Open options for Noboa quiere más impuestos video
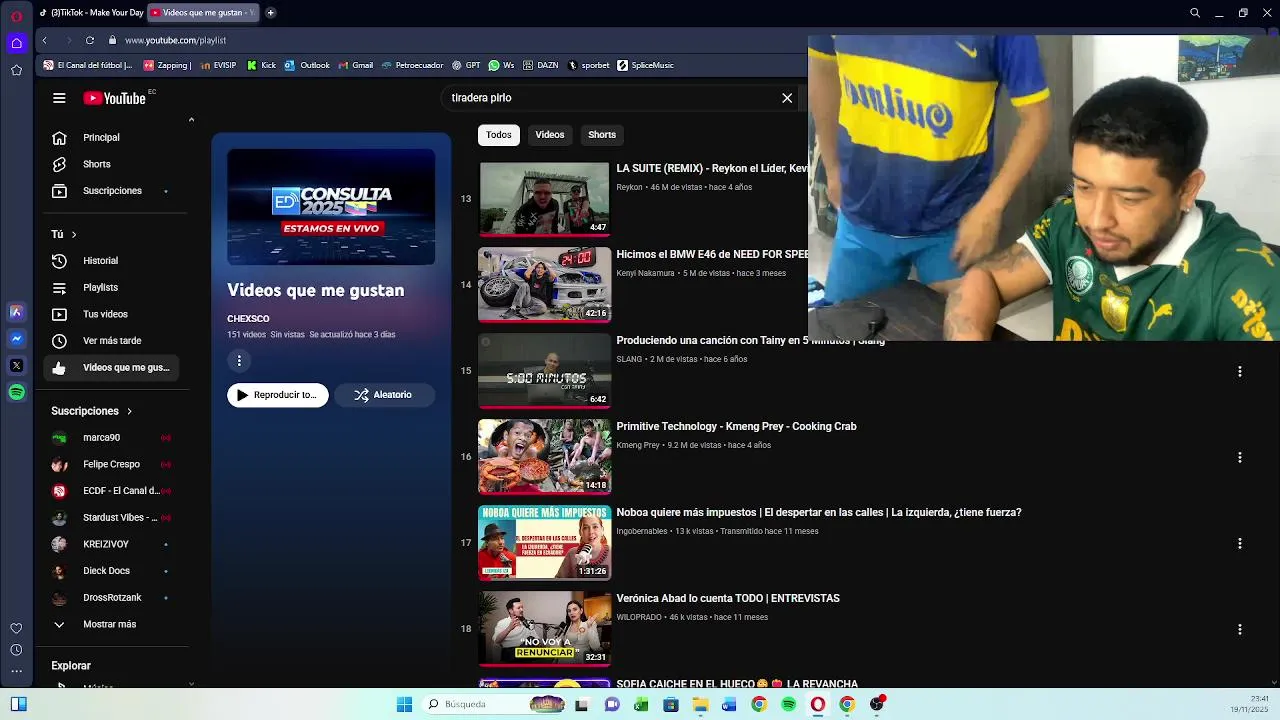The height and width of the screenshot is (720, 1280). 1239,543
